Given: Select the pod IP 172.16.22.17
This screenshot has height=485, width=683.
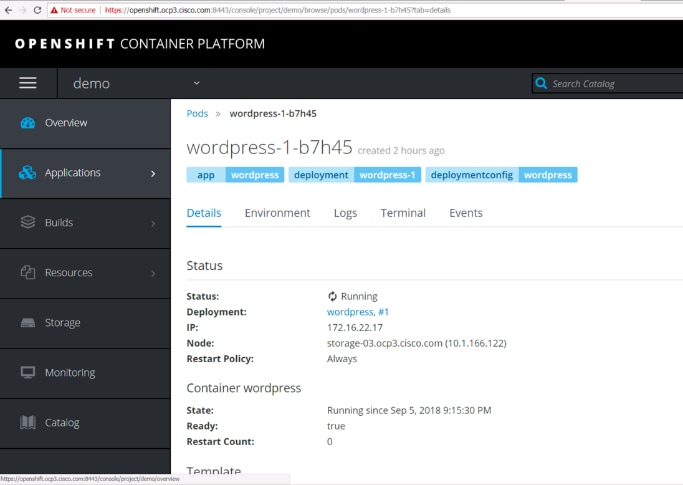Looking at the screenshot, I should click(355, 327).
